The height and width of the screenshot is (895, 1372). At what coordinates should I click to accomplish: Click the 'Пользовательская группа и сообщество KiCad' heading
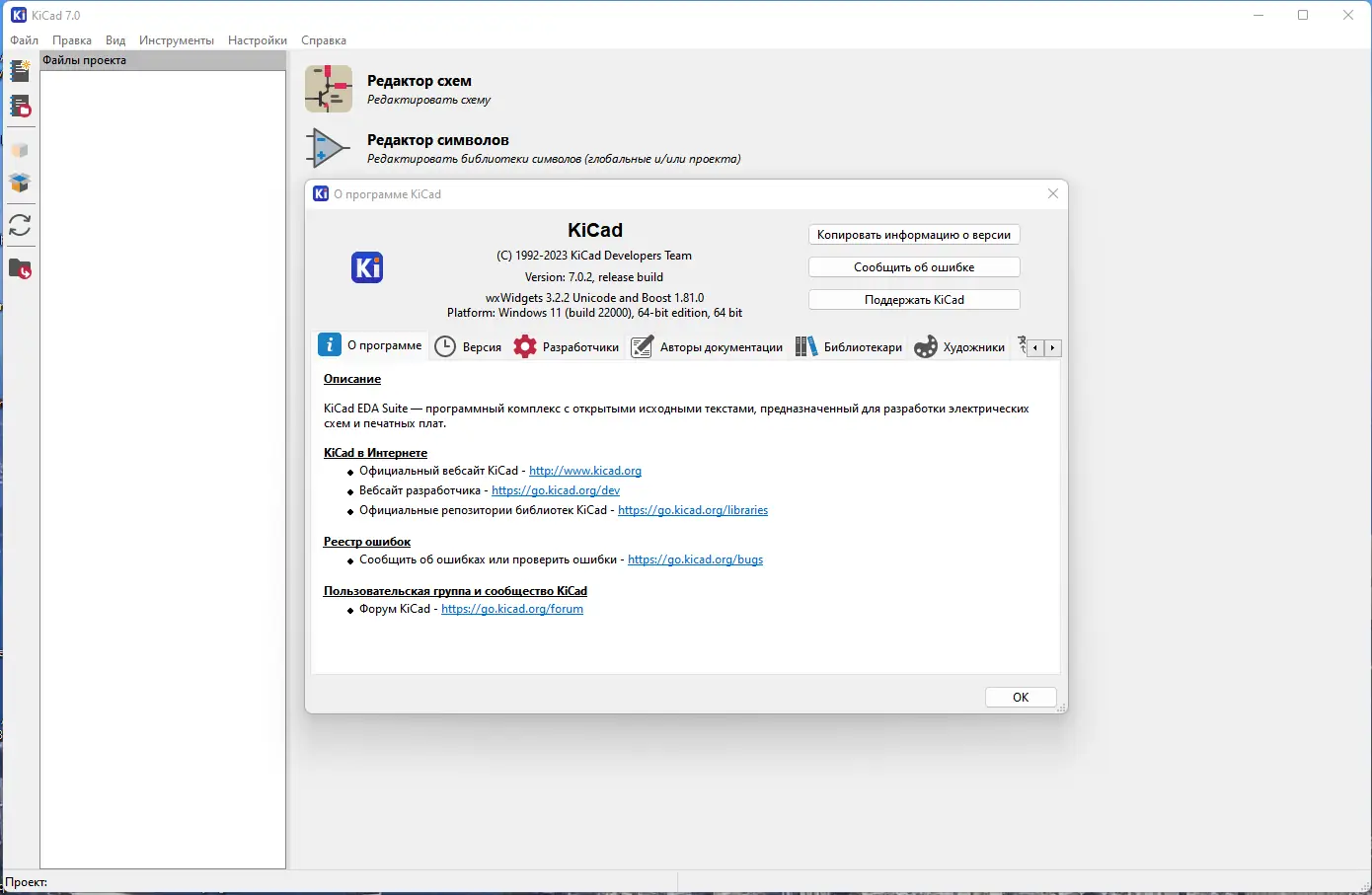[x=455, y=591]
